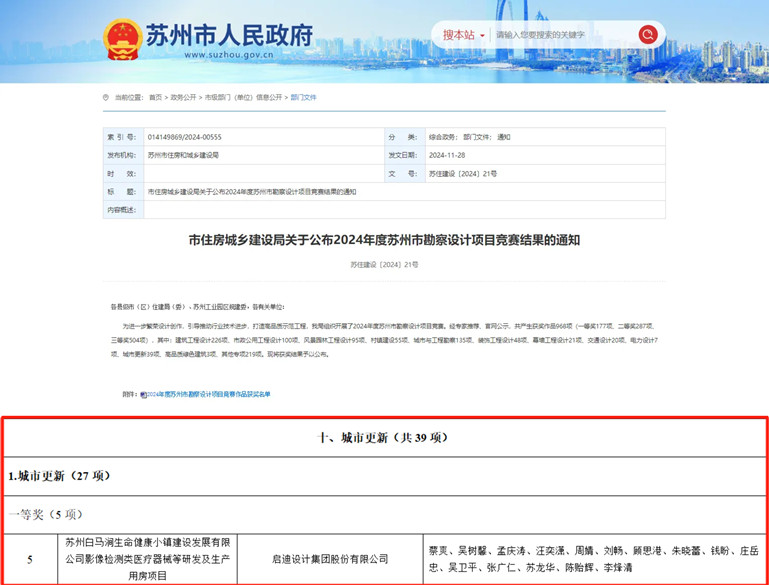The width and height of the screenshot is (769, 585).
Task: Click the search keyword input field
Action: point(562,35)
